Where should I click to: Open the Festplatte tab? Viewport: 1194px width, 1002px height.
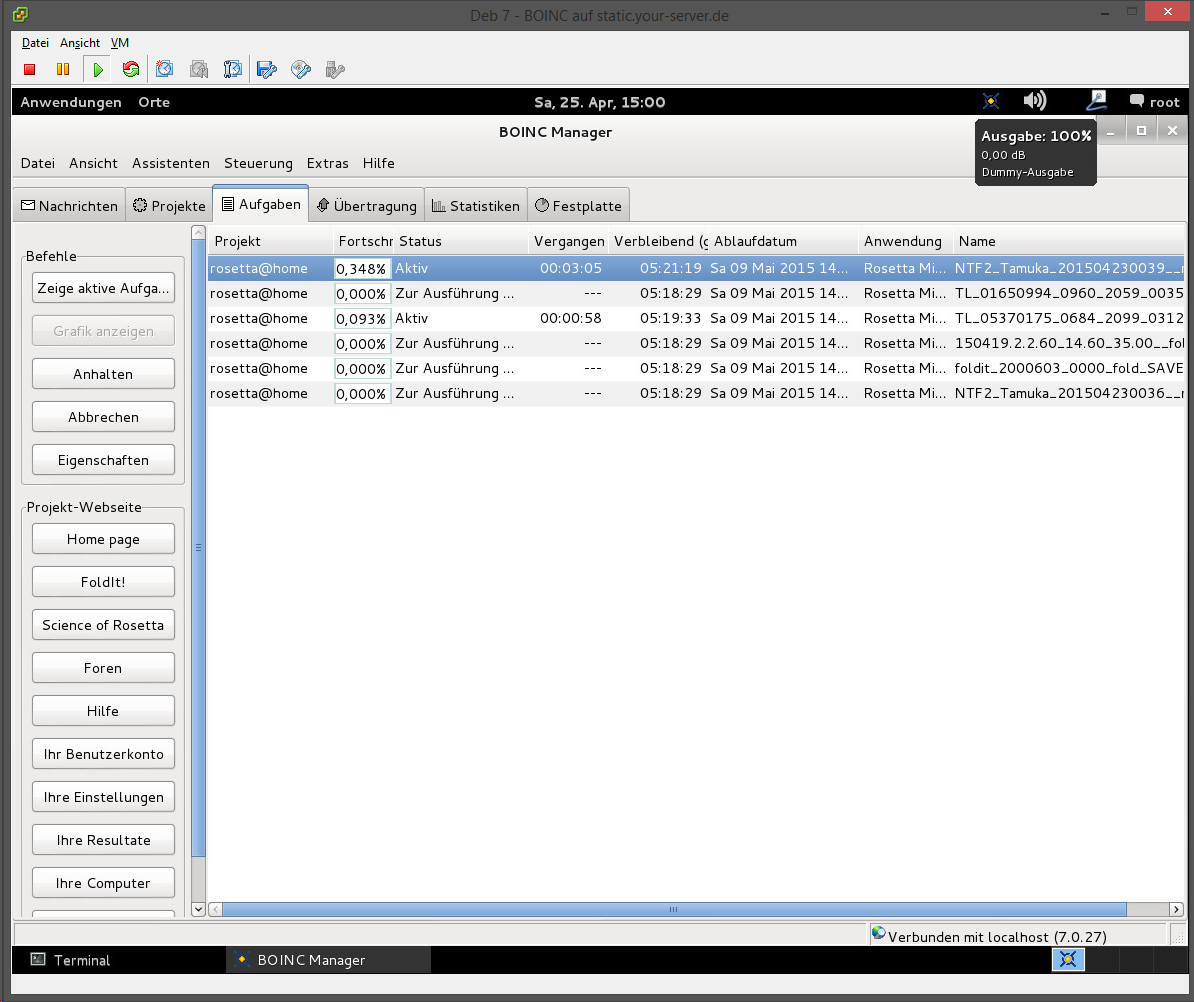578,206
